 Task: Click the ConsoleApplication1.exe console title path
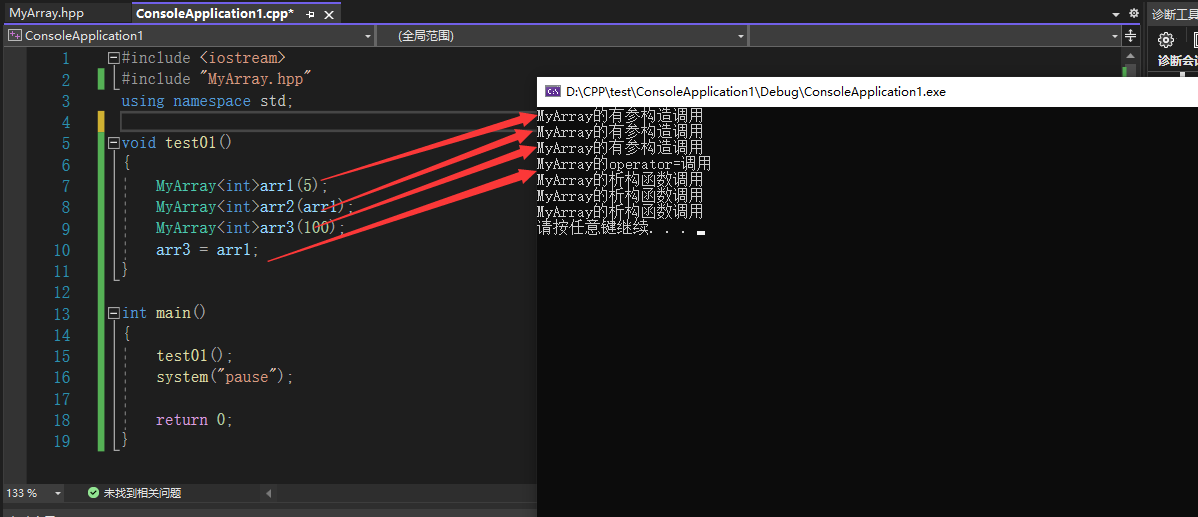(x=756, y=92)
